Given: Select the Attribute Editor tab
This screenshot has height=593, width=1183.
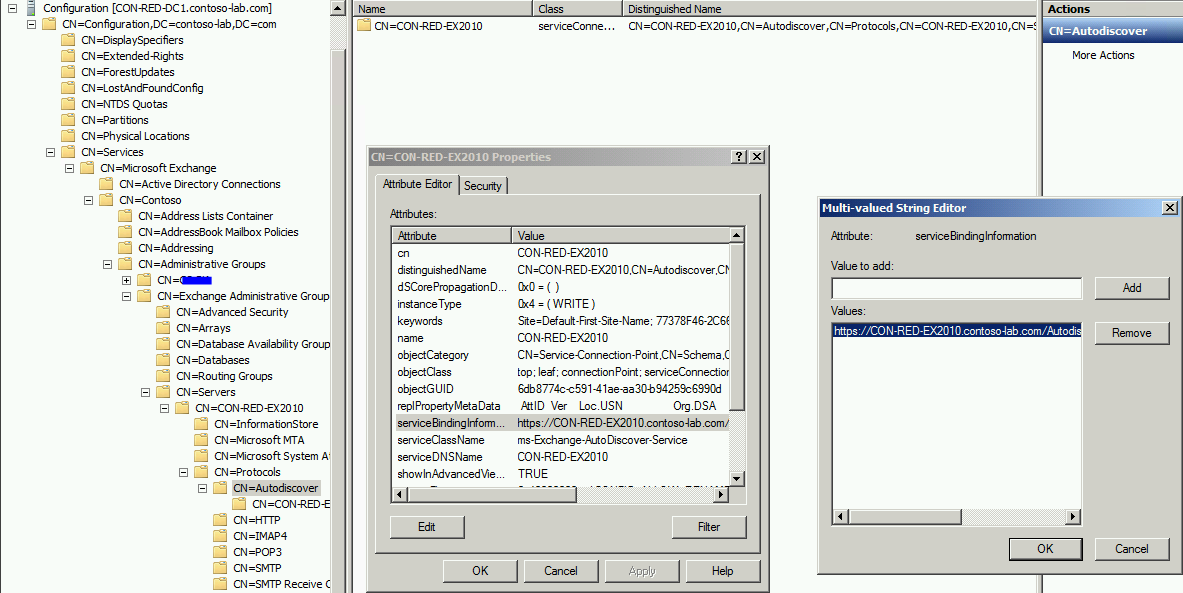Looking at the screenshot, I should (x=417, y=184).
